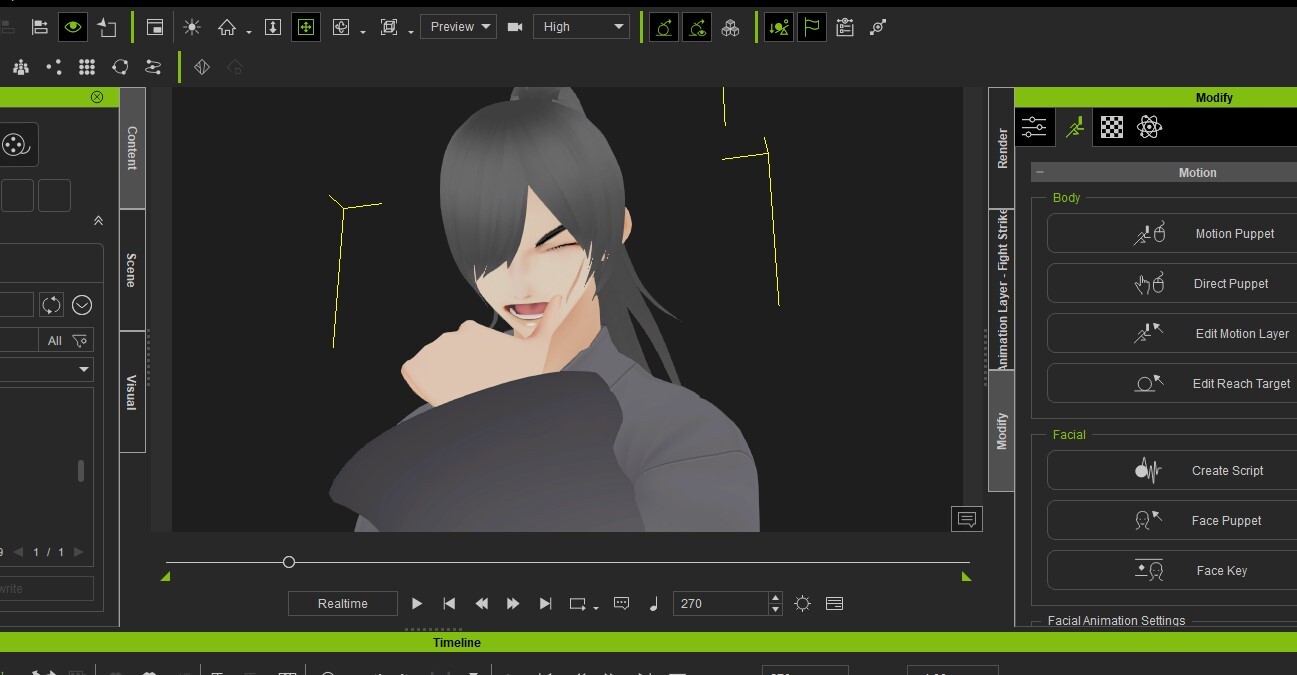The height and width of the screenshot is (675, 1297).
Task: Click the circular ring icon in second toolbar
Action: [x=120, y=67]
